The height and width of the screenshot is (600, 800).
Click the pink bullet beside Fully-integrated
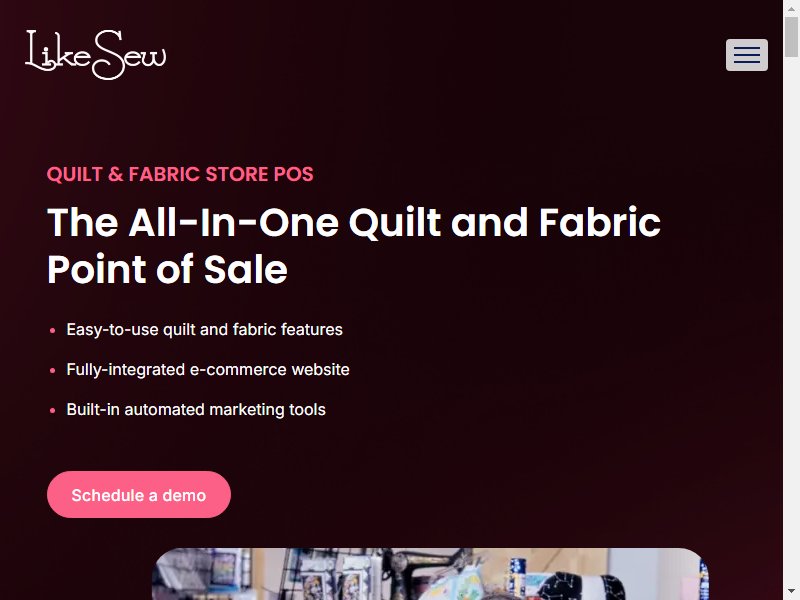pyautogui.click(x=53, y=370)
